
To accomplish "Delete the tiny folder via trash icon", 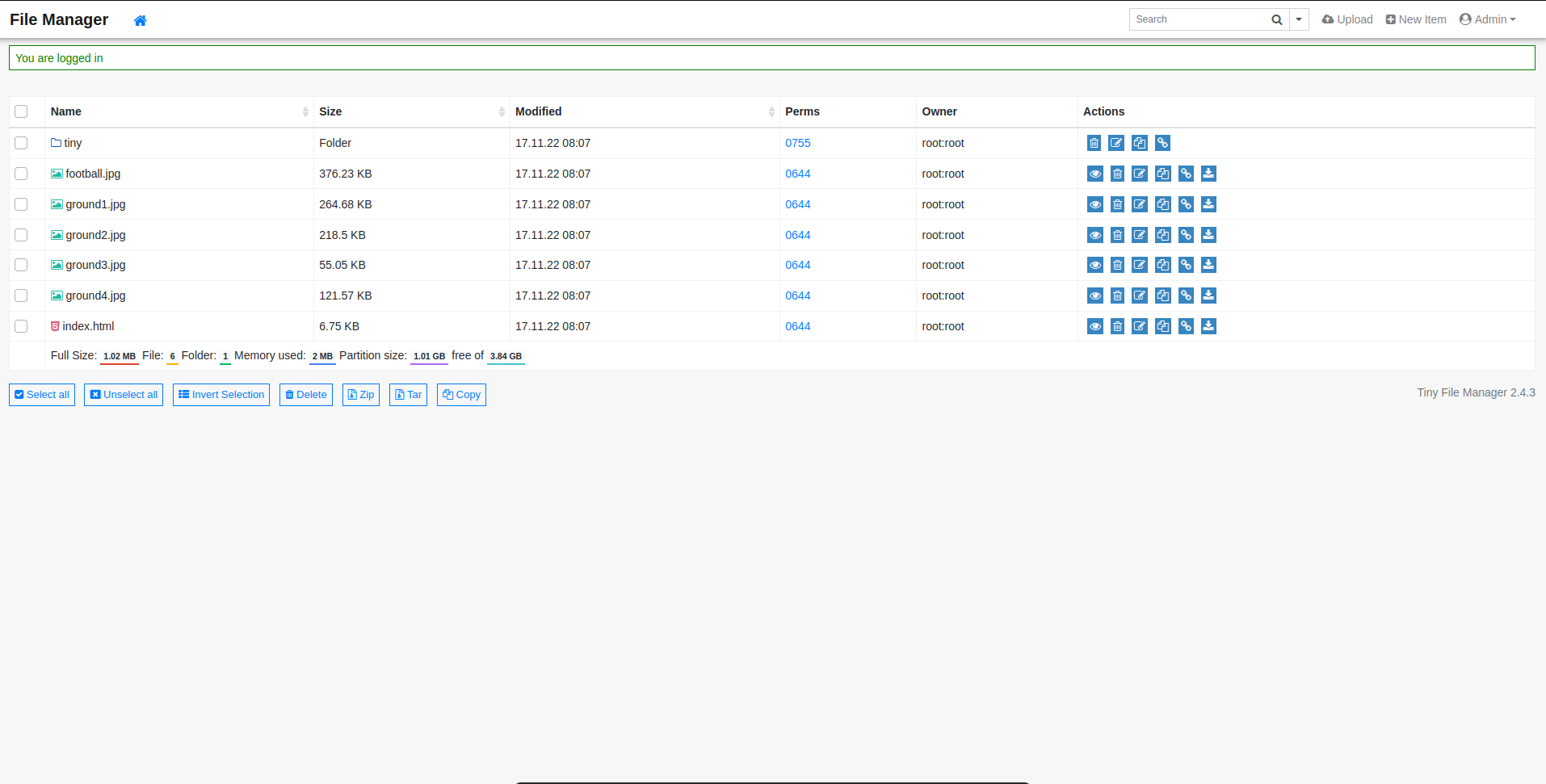I will [1094, 143].
